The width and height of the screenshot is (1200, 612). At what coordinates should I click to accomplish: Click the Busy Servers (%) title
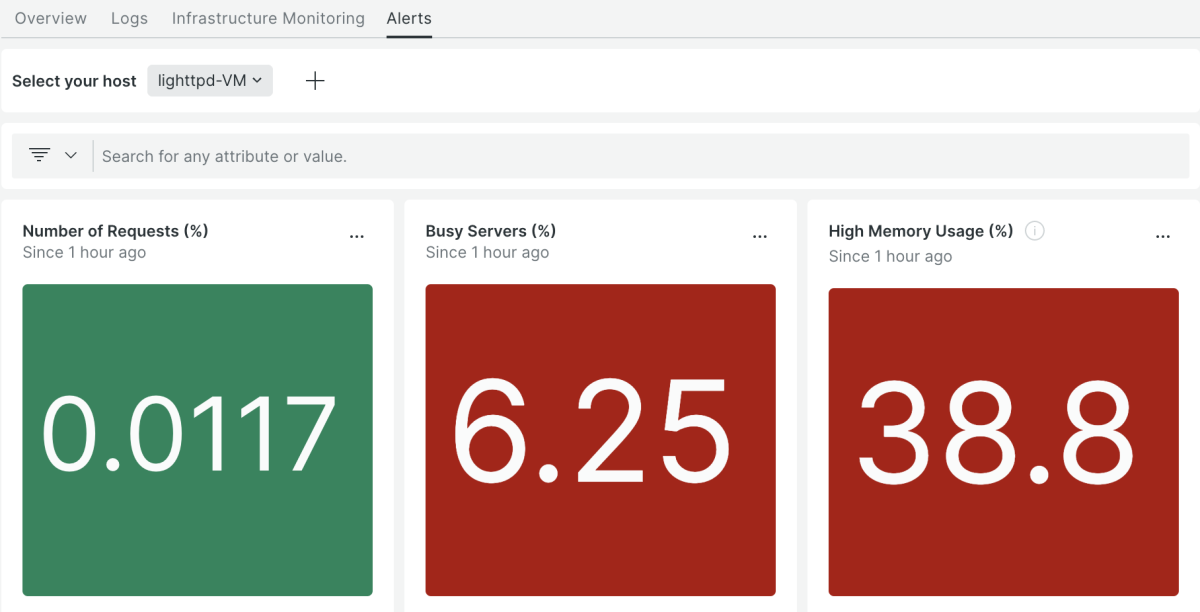tap(490, 231)
